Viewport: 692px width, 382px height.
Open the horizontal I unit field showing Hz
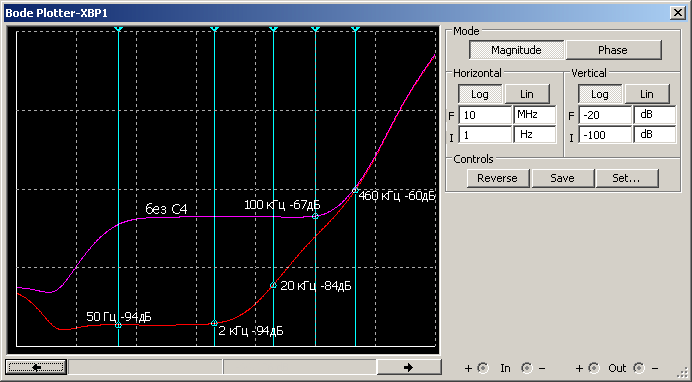coord(534,135)
